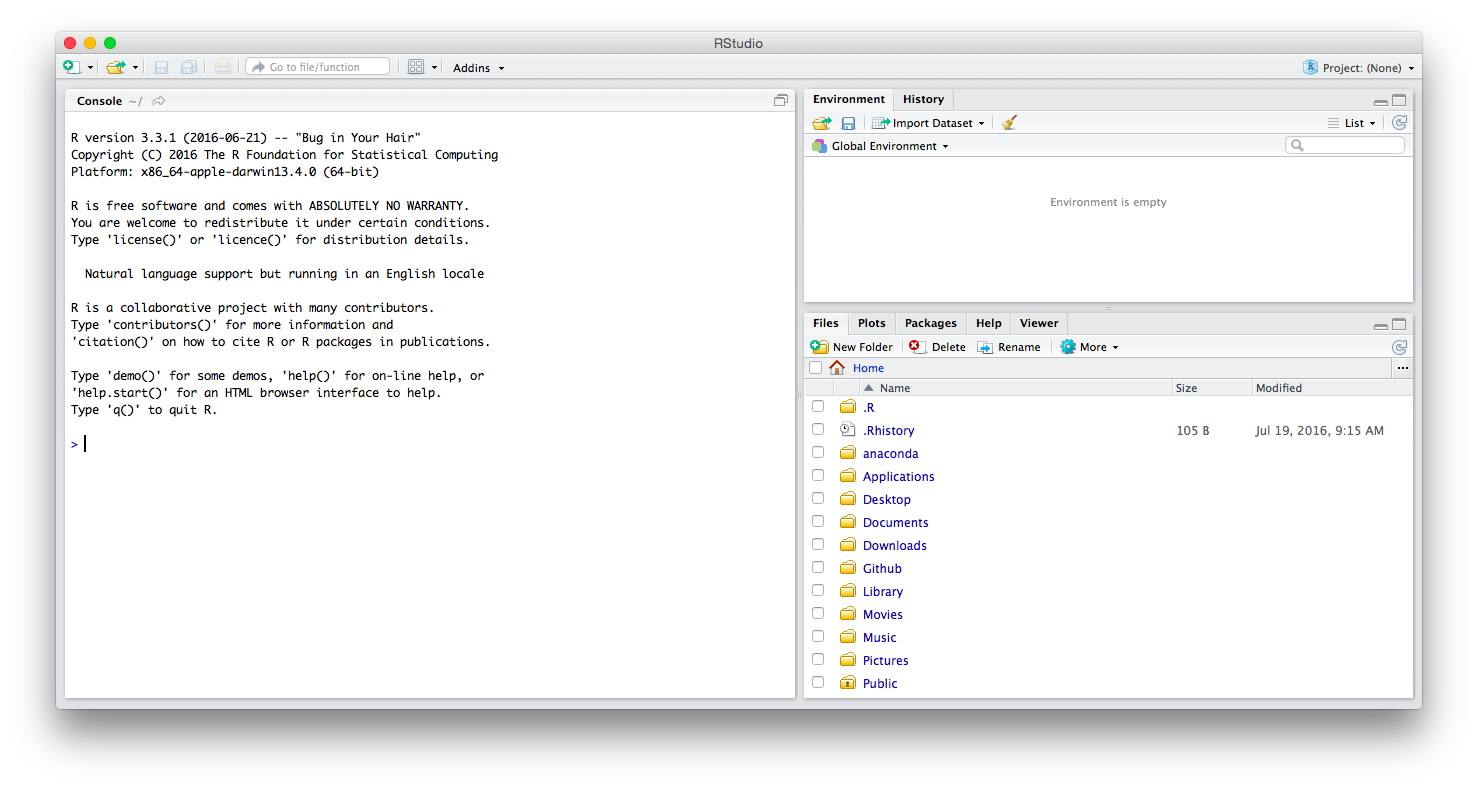Open the Movies folder link
The height and width of the screenshot is (789, 1478).
883,614
